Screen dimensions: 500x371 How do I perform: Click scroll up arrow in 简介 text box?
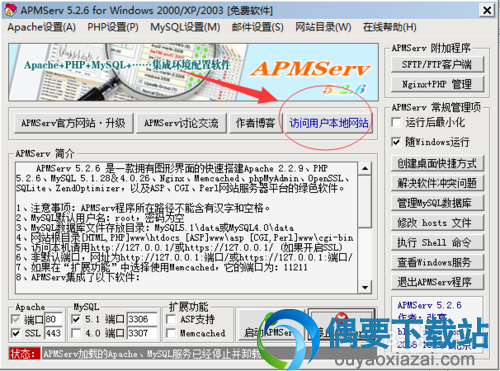tap(365, 169)
